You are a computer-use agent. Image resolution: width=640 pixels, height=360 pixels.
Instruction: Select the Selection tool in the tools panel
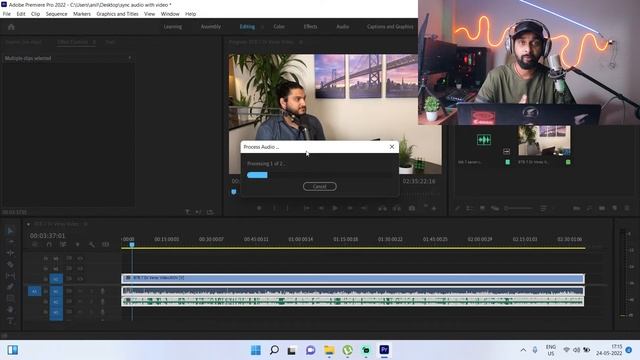[10, 231]
